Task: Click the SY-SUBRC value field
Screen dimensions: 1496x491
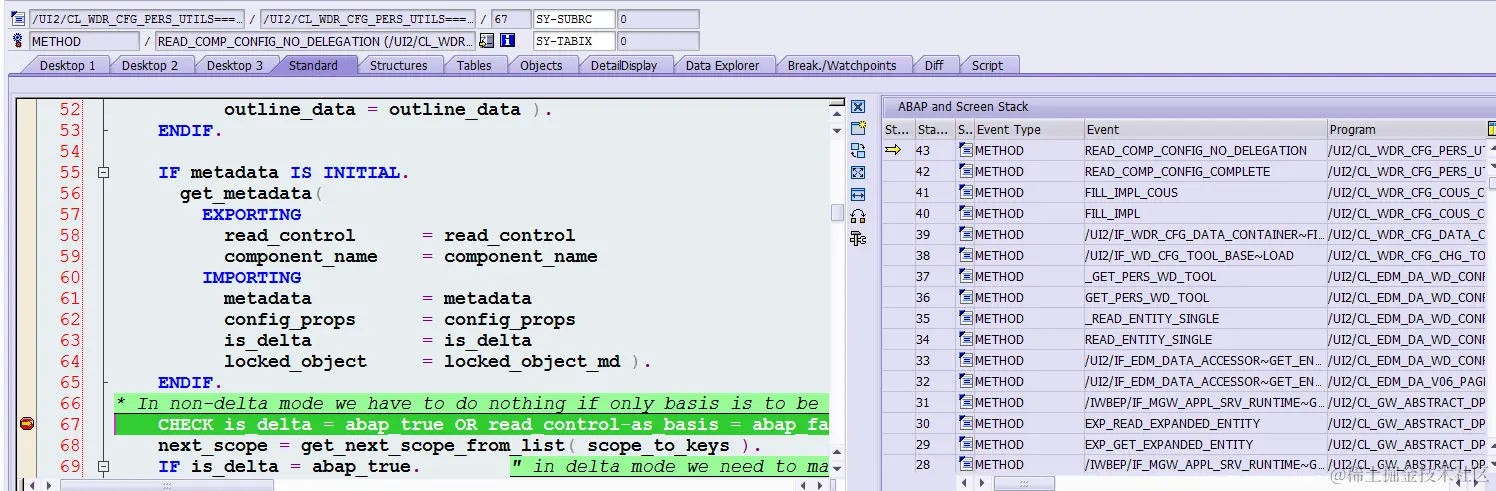Action: pyautogui.click(x=658, y=19)
